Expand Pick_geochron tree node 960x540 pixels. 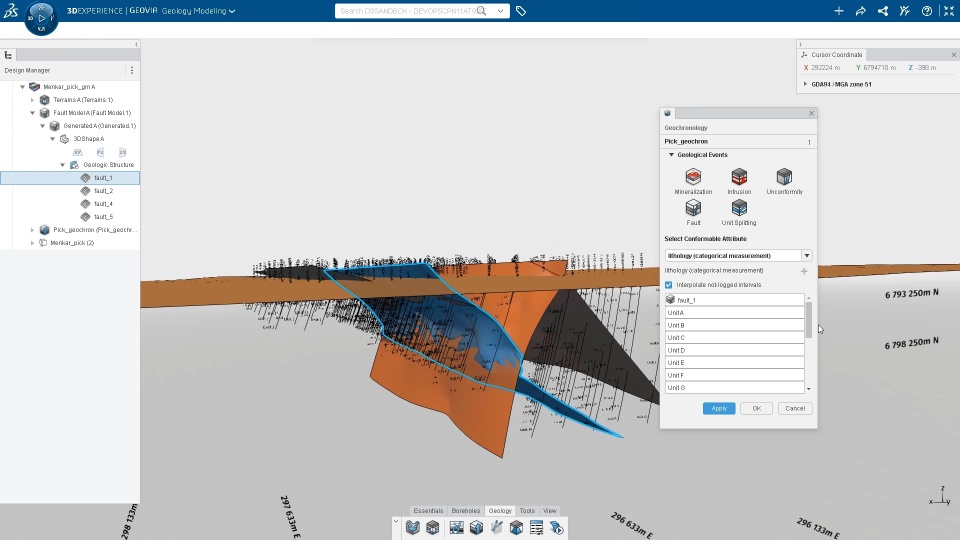click(x=32, y=230)
